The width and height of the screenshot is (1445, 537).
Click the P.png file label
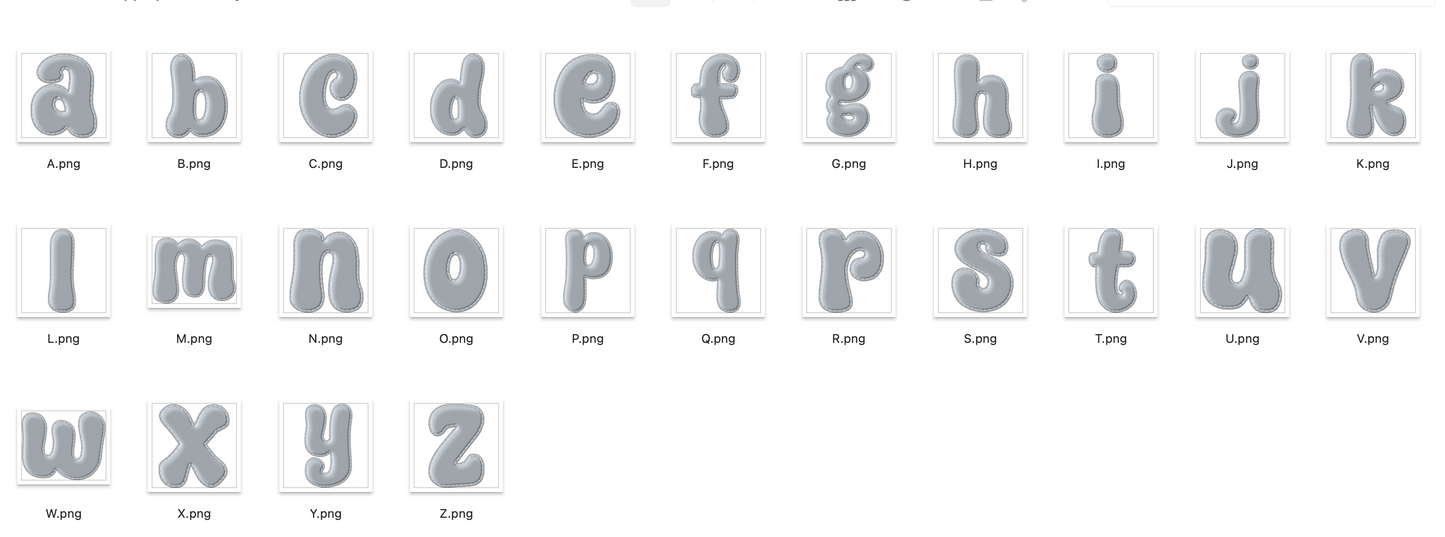pos(587,339)
